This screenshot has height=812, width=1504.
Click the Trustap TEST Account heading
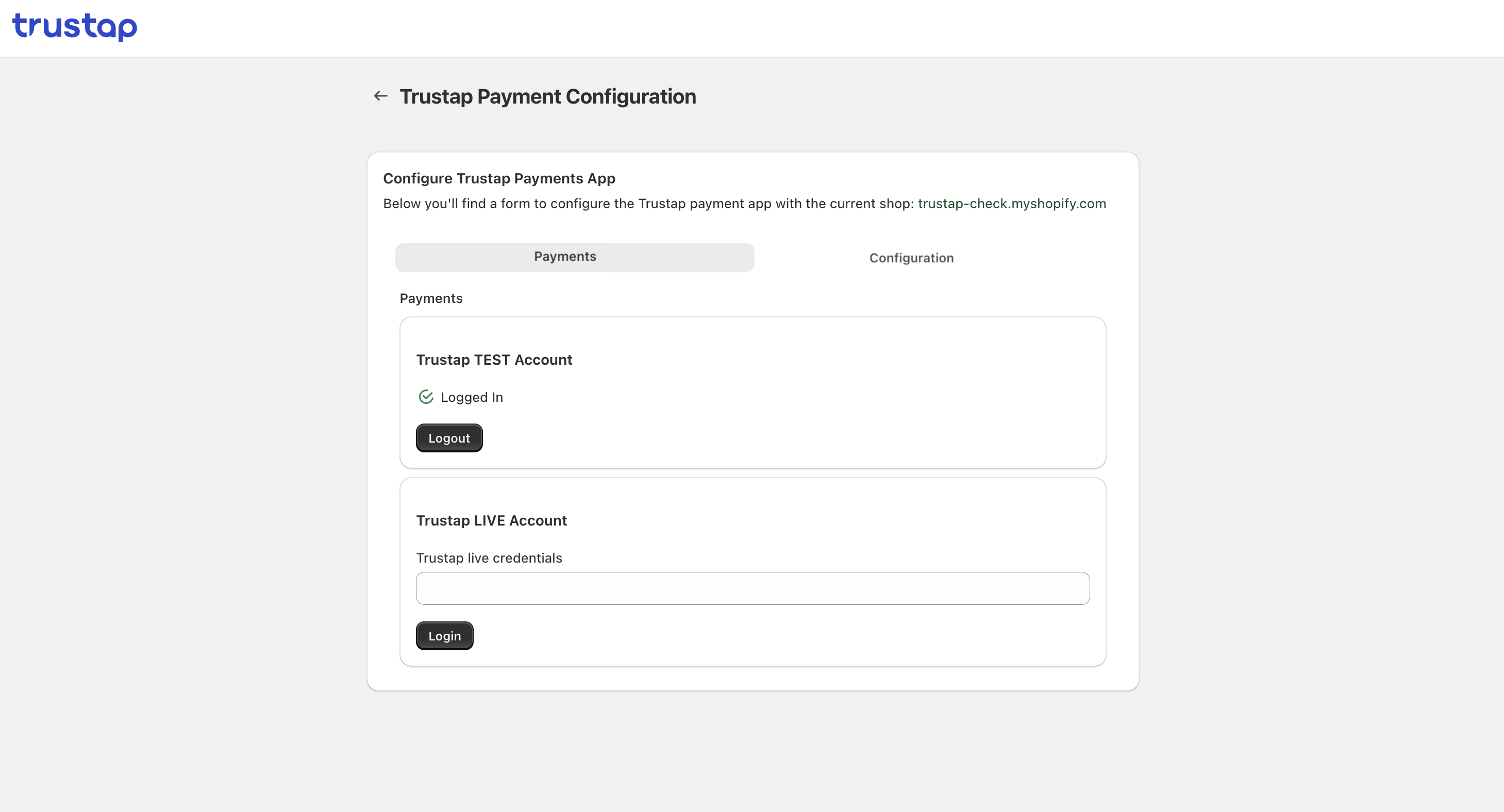tap(494, 360)
